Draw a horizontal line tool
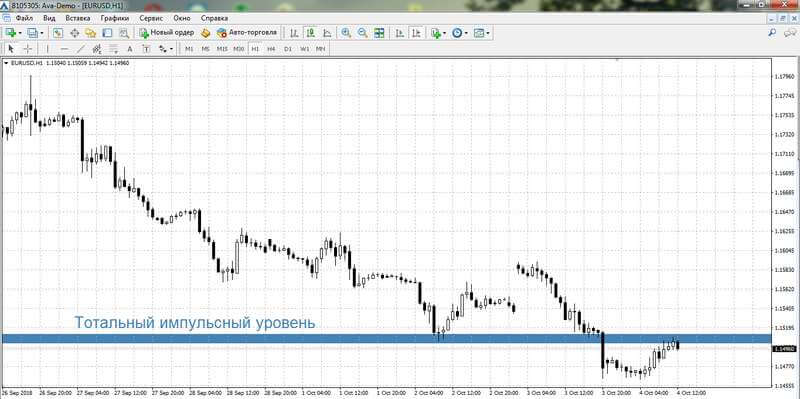The width and height of the screenshot is (800, 399). click(64, 49)
